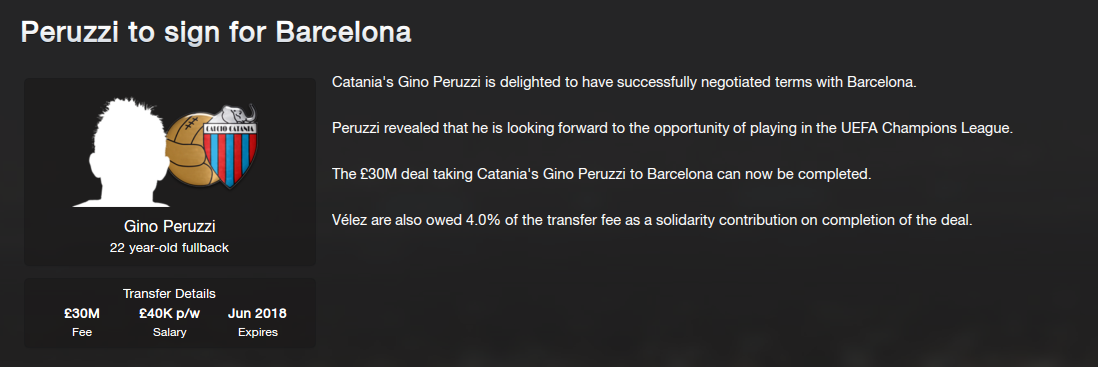This screenshot has width=1098, height=367.
Task: Follow the Barcelona link ending the first sentence
Action: (880, 82)
